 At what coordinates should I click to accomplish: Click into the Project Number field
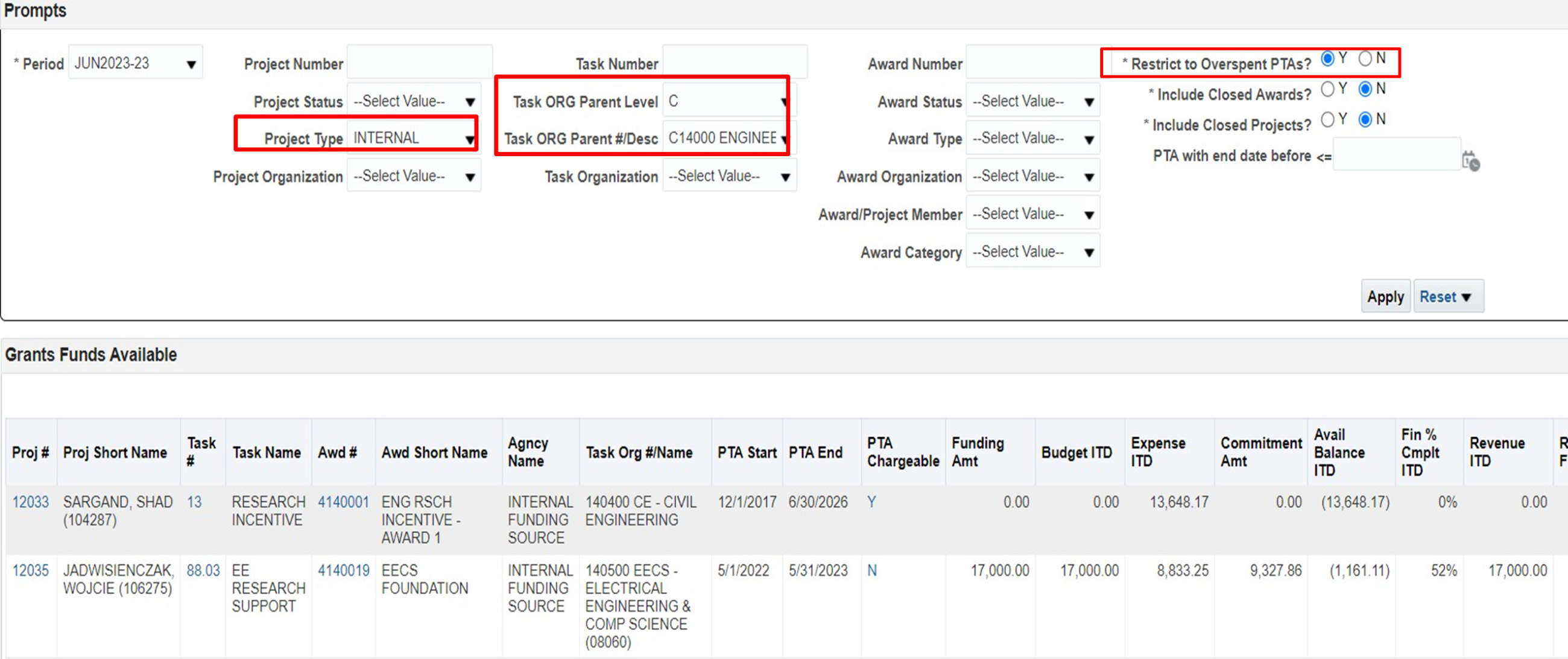pyautogui.click(x=419, y=62)
